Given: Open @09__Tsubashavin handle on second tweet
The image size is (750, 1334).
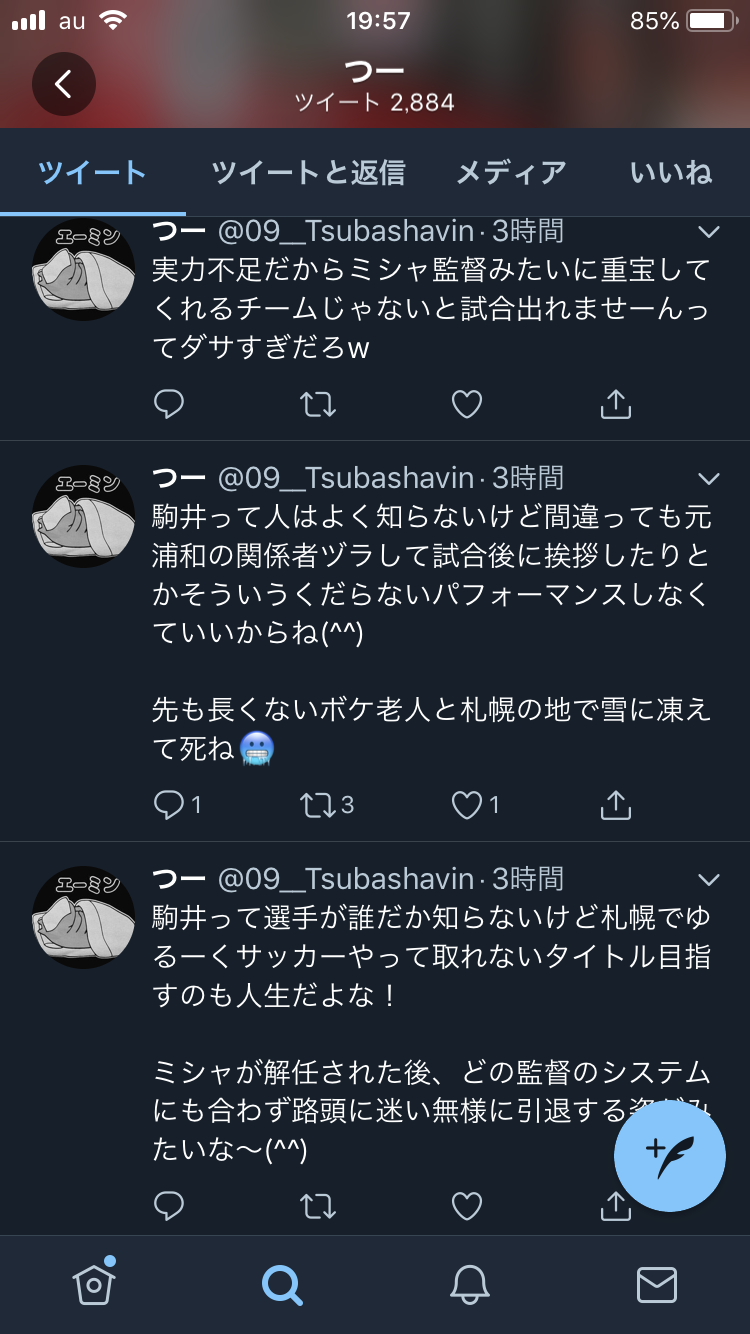Looking at the screenshot, I should tap(346, 478).
